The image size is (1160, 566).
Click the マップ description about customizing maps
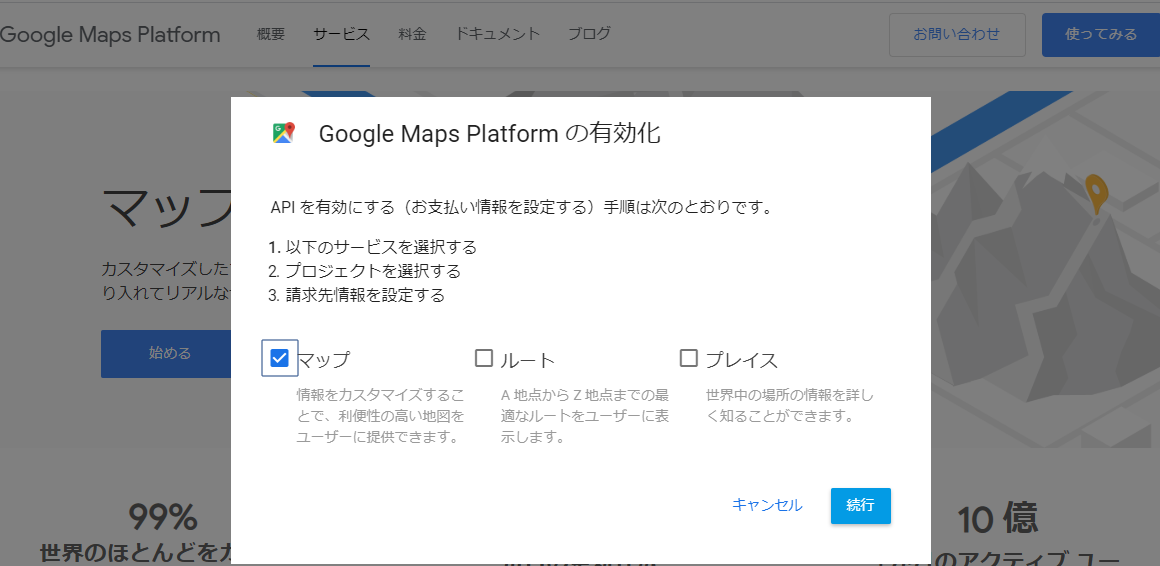[x=382, y=415]
